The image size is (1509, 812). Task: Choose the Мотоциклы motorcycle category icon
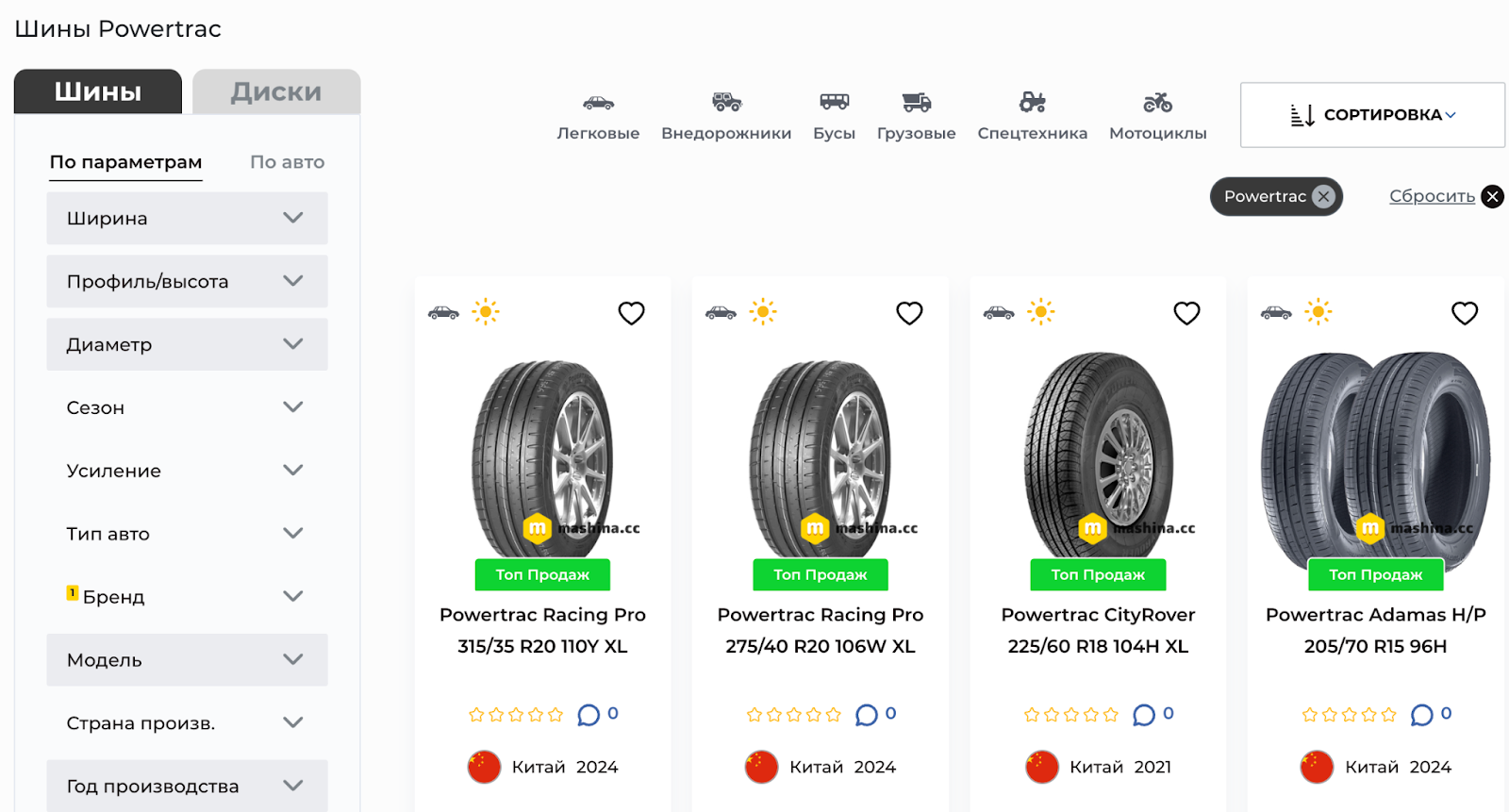[x=1157, y=102]
